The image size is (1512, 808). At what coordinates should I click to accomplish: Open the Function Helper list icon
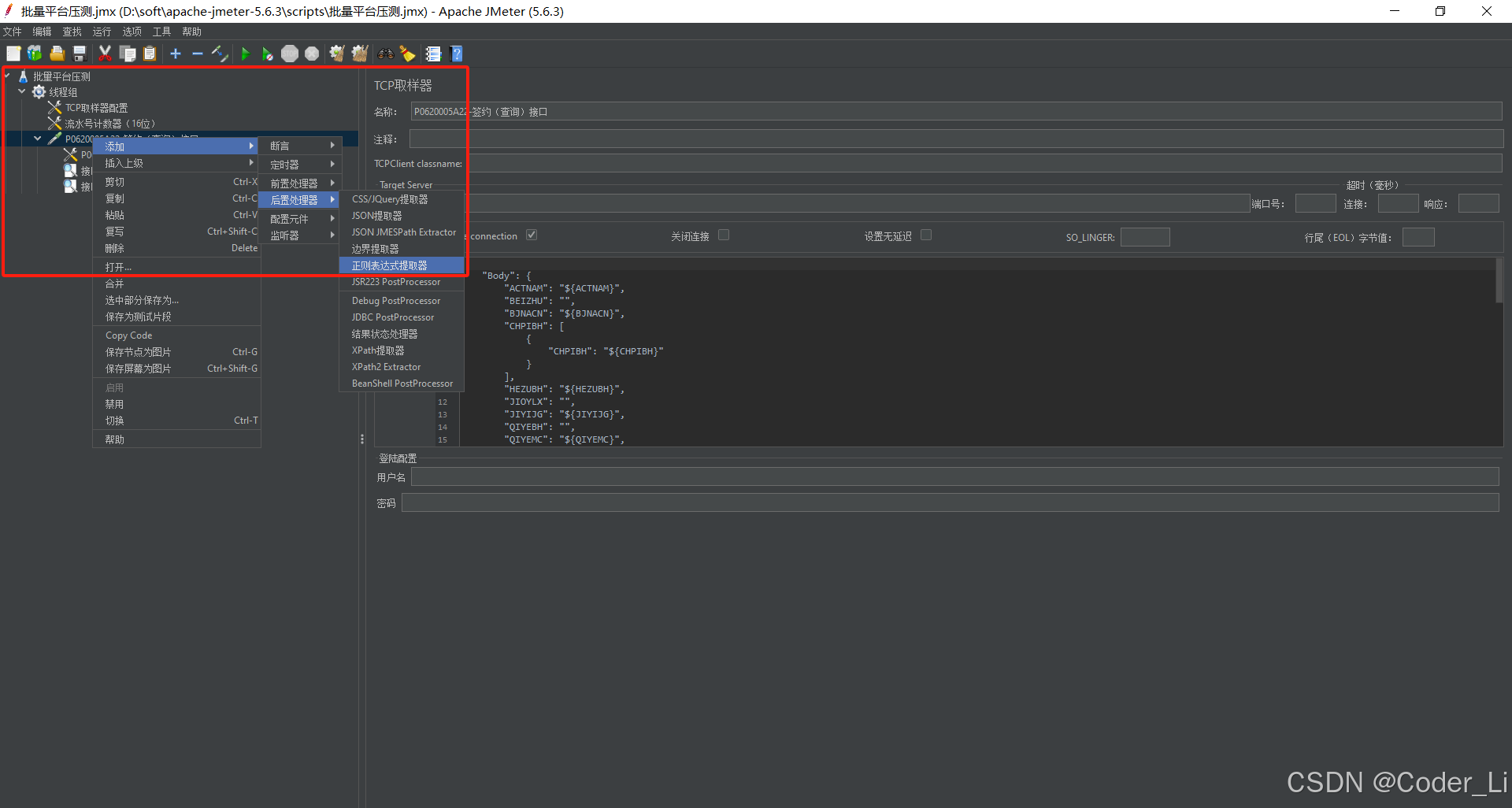click(433, 54)
